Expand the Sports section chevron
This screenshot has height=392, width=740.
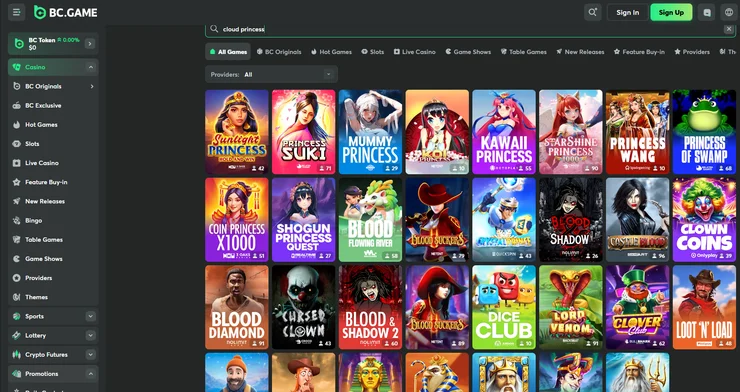pos(91,317)
